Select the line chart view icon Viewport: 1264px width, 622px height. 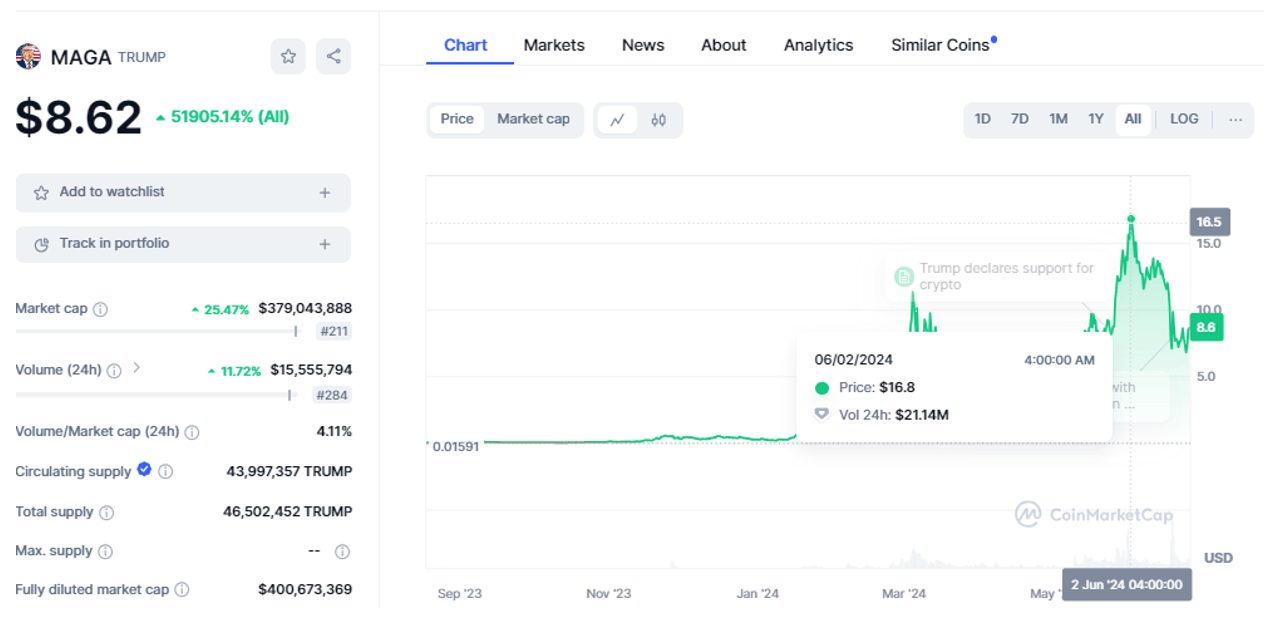click(617, 120)
